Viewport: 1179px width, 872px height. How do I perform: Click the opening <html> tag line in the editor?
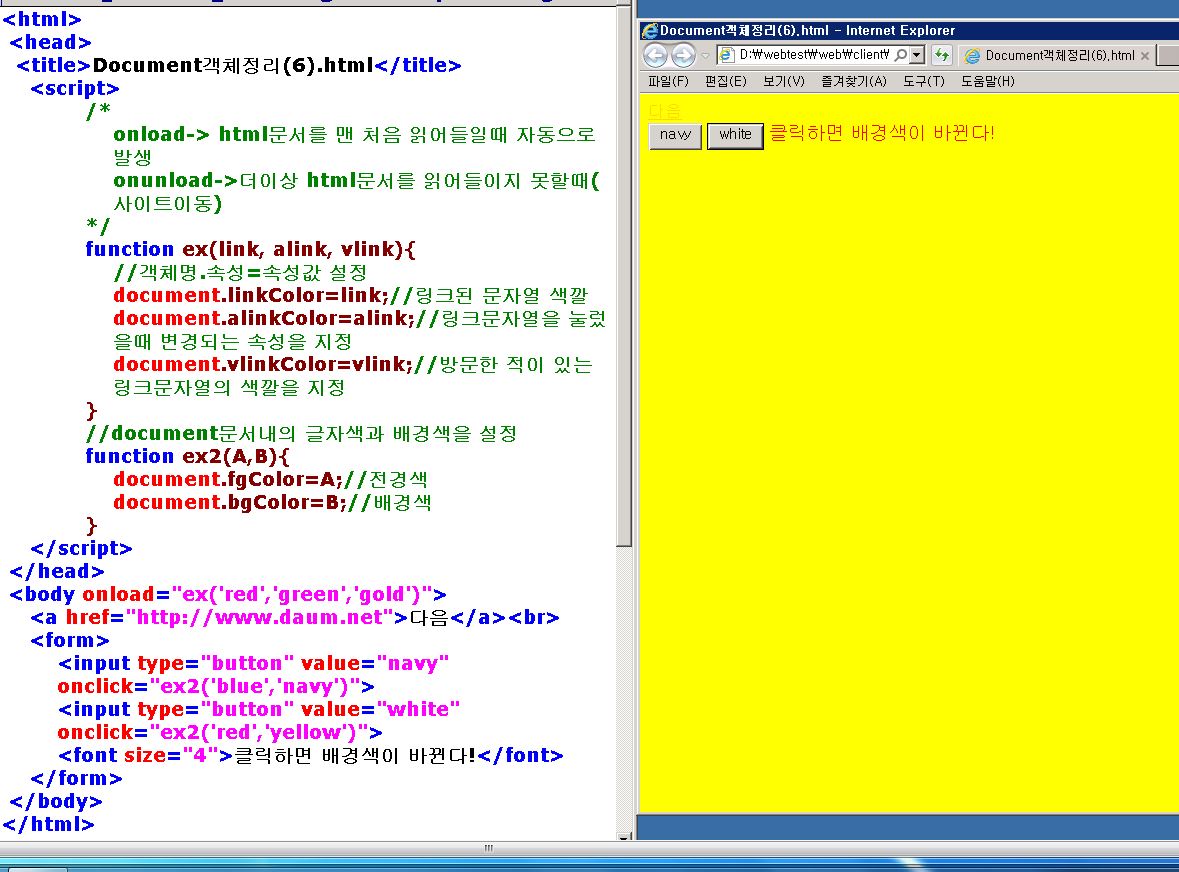[42, 19]
